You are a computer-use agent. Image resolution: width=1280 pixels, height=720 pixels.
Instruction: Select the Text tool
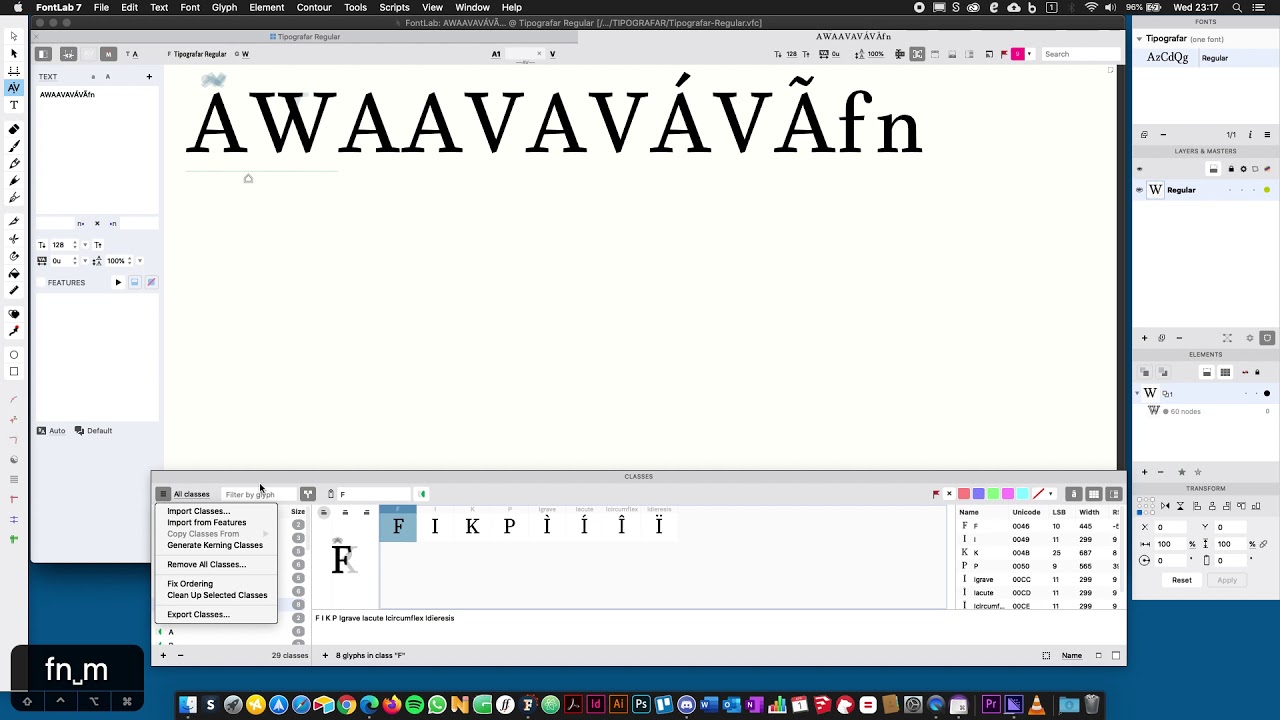[x=14, y=105]
